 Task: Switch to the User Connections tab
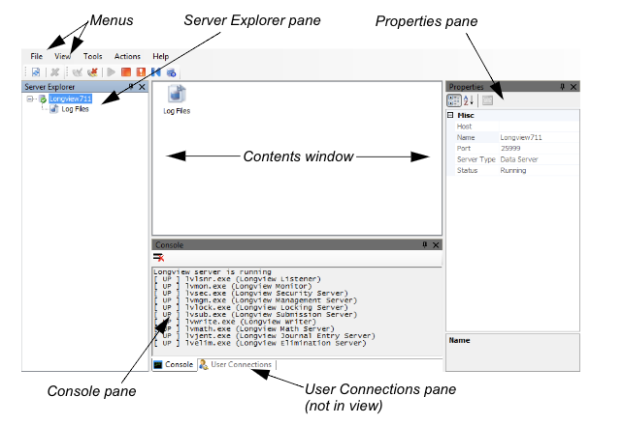[x=236, y=365]
